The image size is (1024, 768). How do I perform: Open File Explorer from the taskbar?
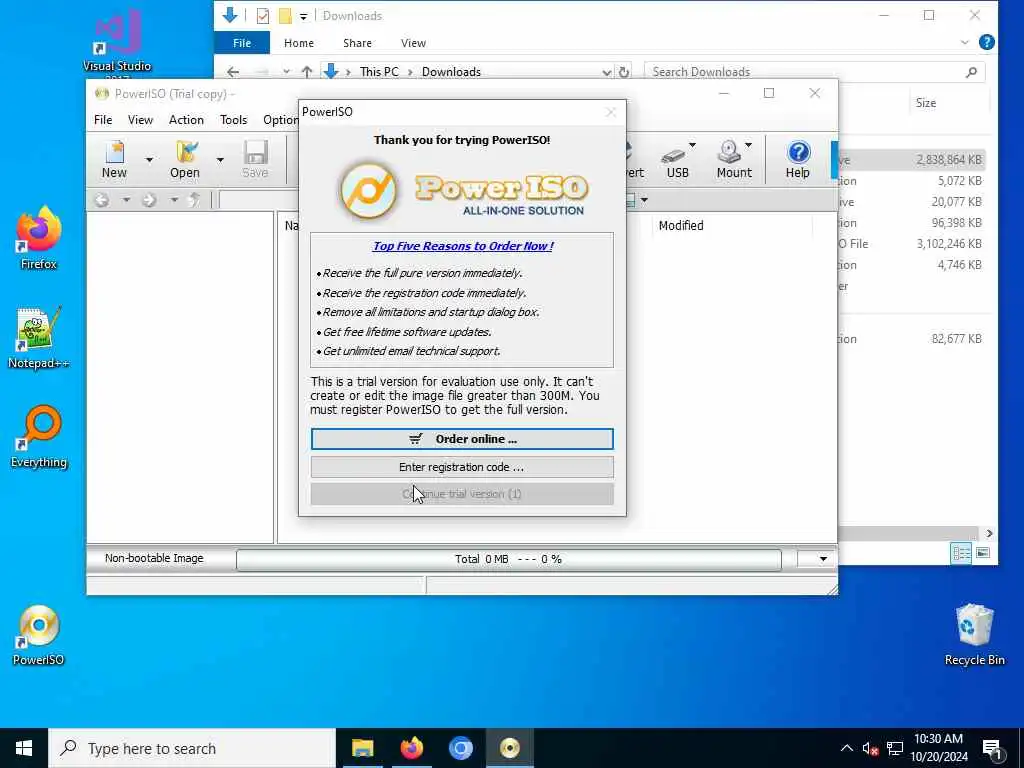[362, 748]
